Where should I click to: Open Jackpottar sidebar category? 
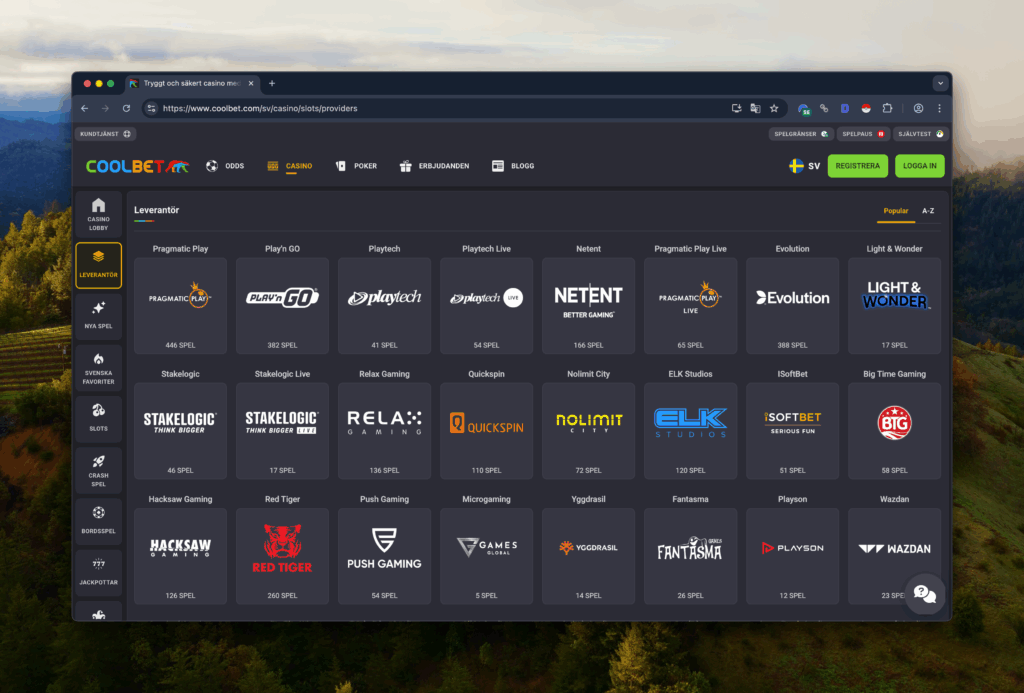coord(99,572)
